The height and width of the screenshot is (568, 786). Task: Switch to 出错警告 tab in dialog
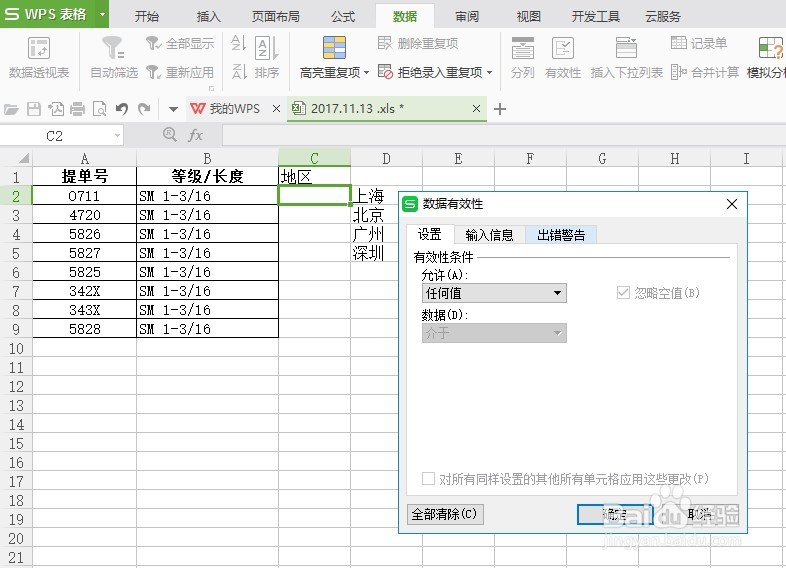point(561,235)
